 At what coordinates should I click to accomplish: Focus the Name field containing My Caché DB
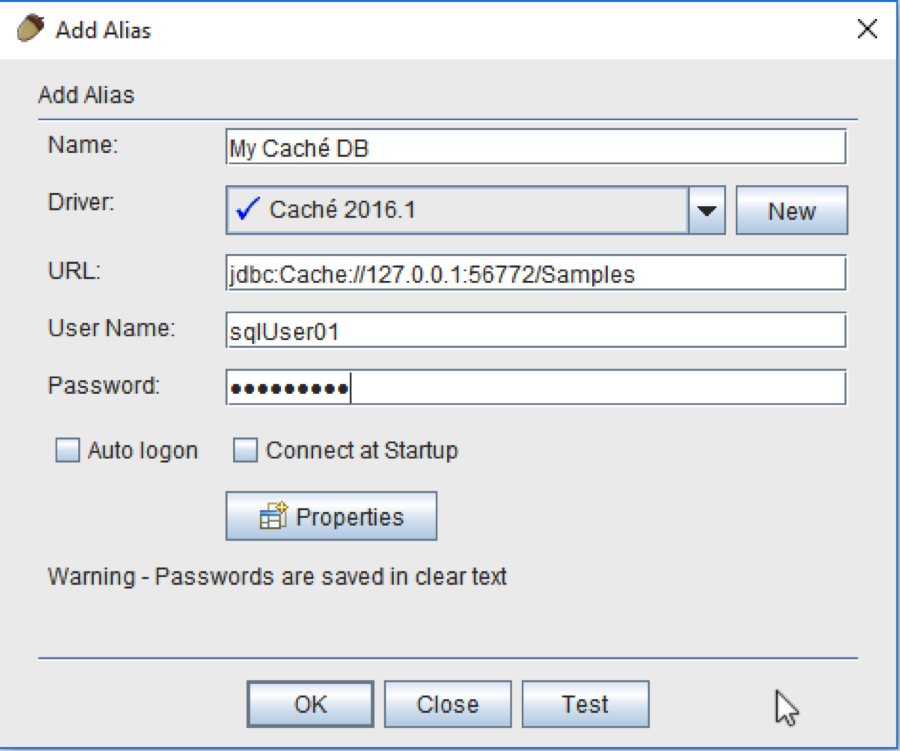pos(536,148)
